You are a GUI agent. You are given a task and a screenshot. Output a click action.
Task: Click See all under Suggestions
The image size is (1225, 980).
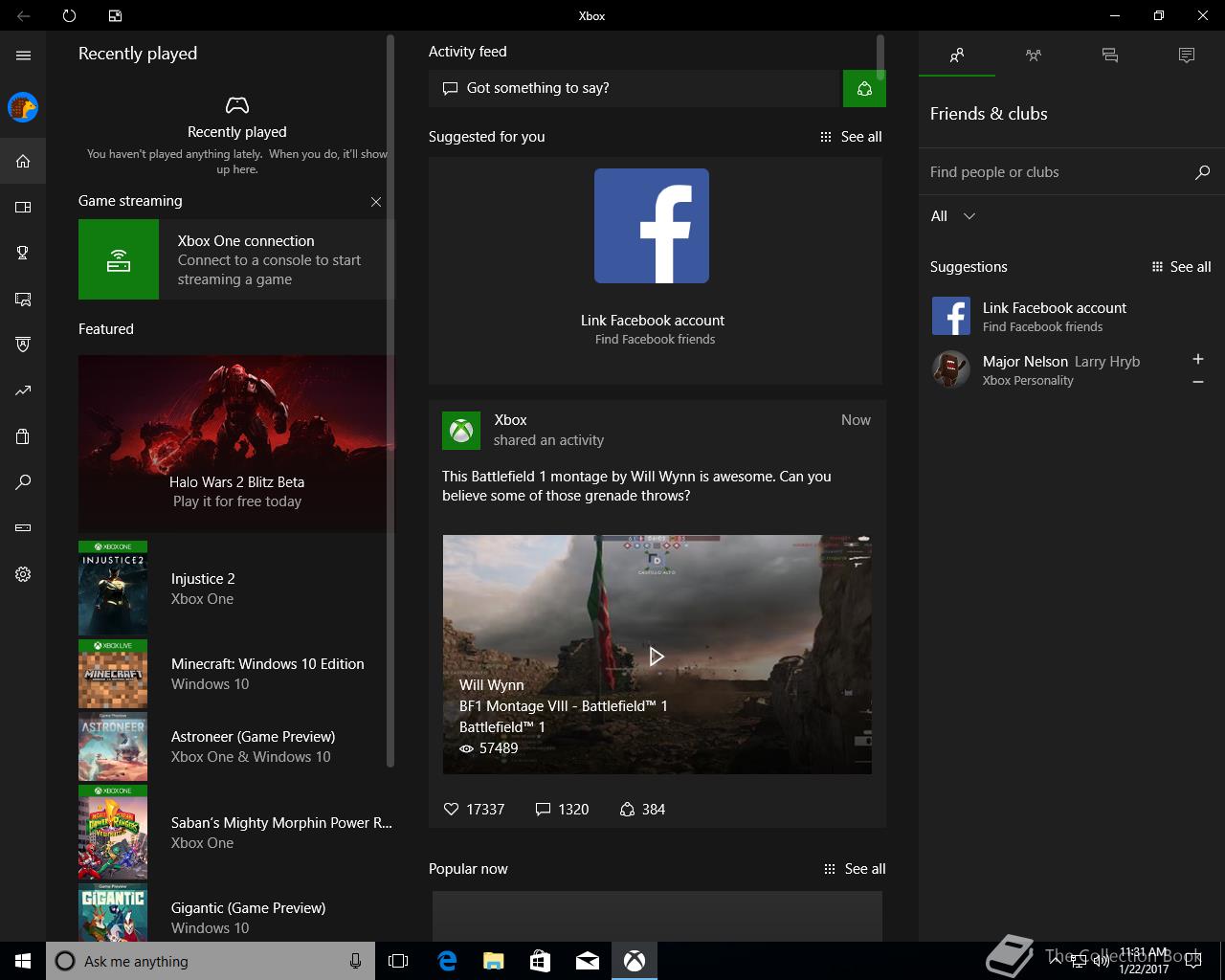click(x=1181, y=267)
